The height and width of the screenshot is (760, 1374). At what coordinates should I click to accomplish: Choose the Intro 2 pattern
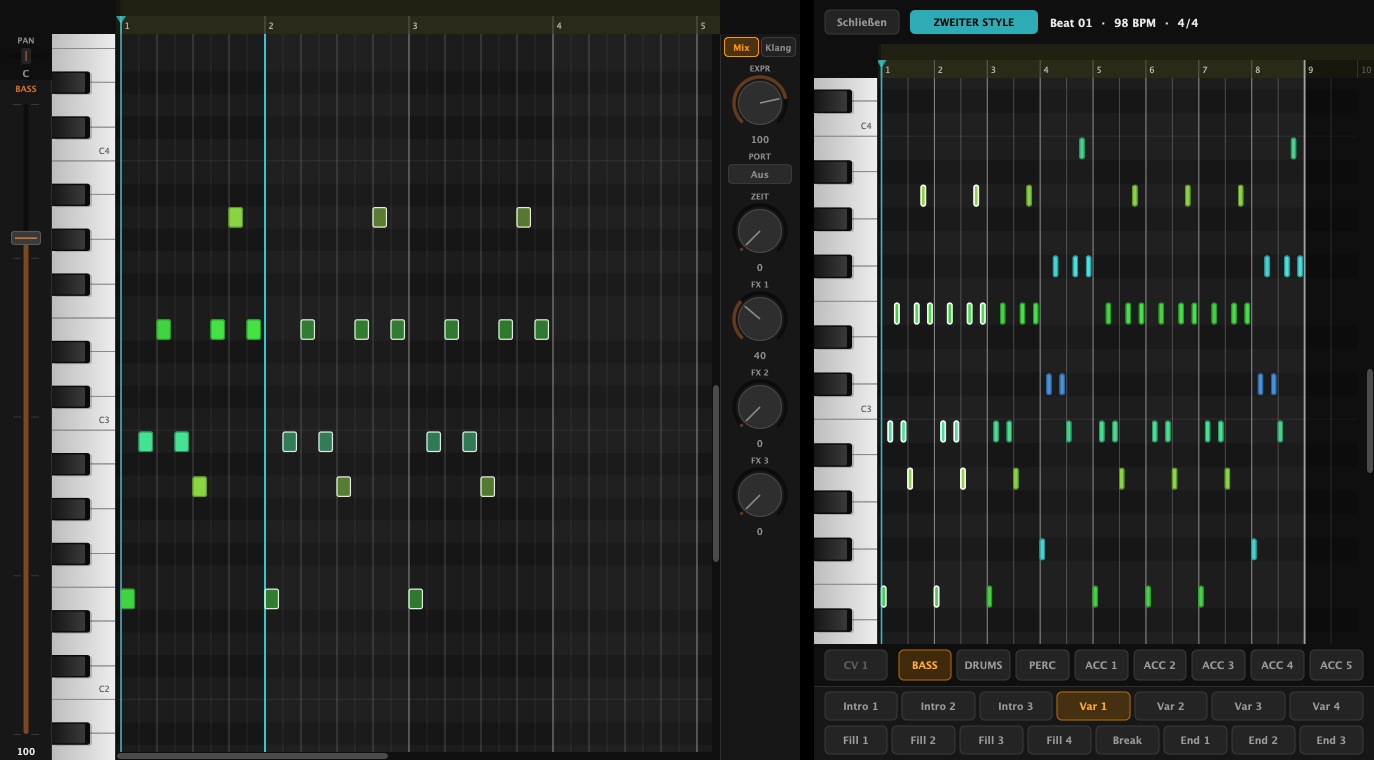938,706
